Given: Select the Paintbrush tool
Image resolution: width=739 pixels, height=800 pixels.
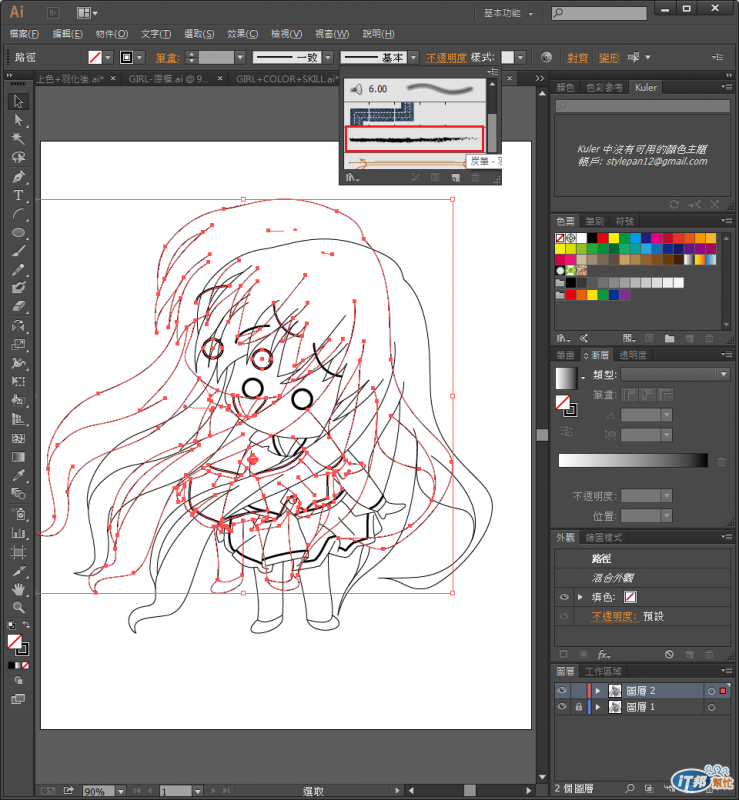Looking at the screenshot, I should [x=18, y=251].
